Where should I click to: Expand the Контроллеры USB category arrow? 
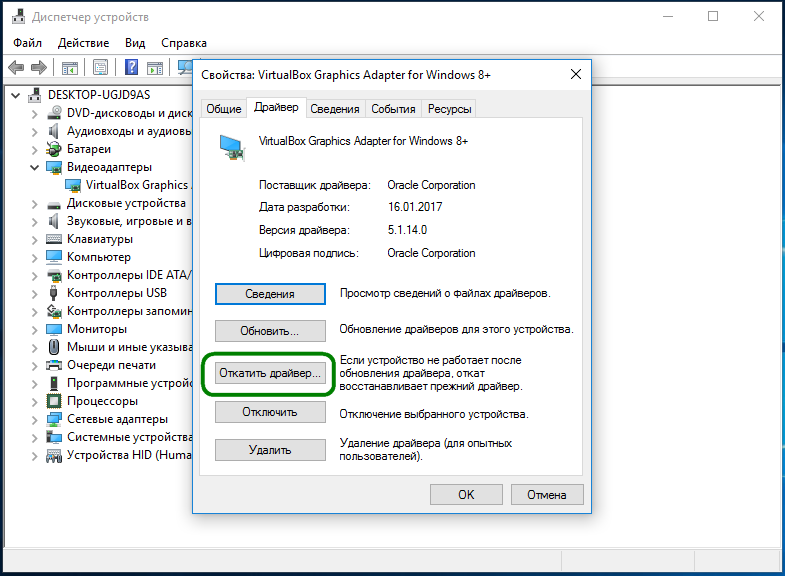35,294
